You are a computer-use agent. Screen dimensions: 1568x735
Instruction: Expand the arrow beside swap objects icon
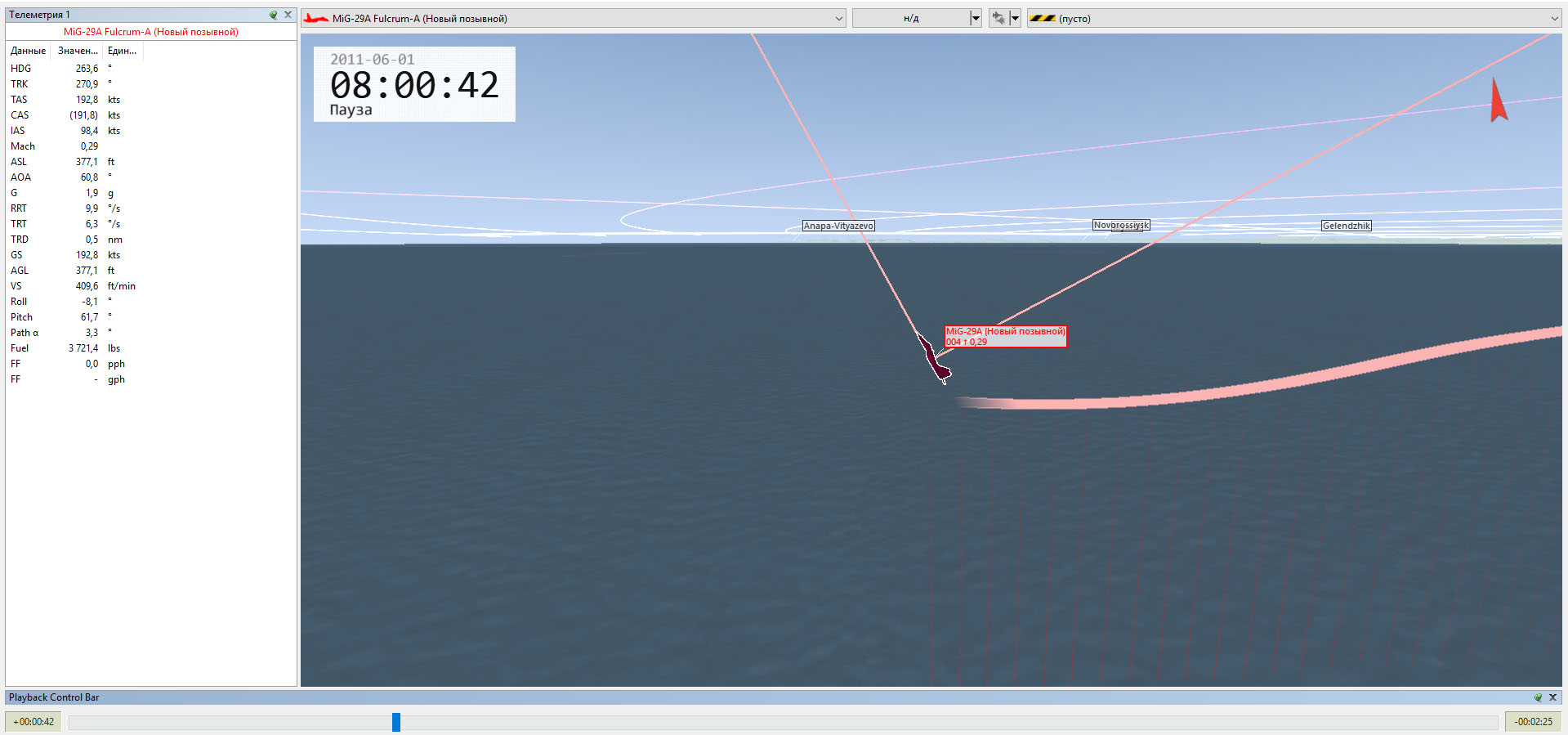point(1015,18)
